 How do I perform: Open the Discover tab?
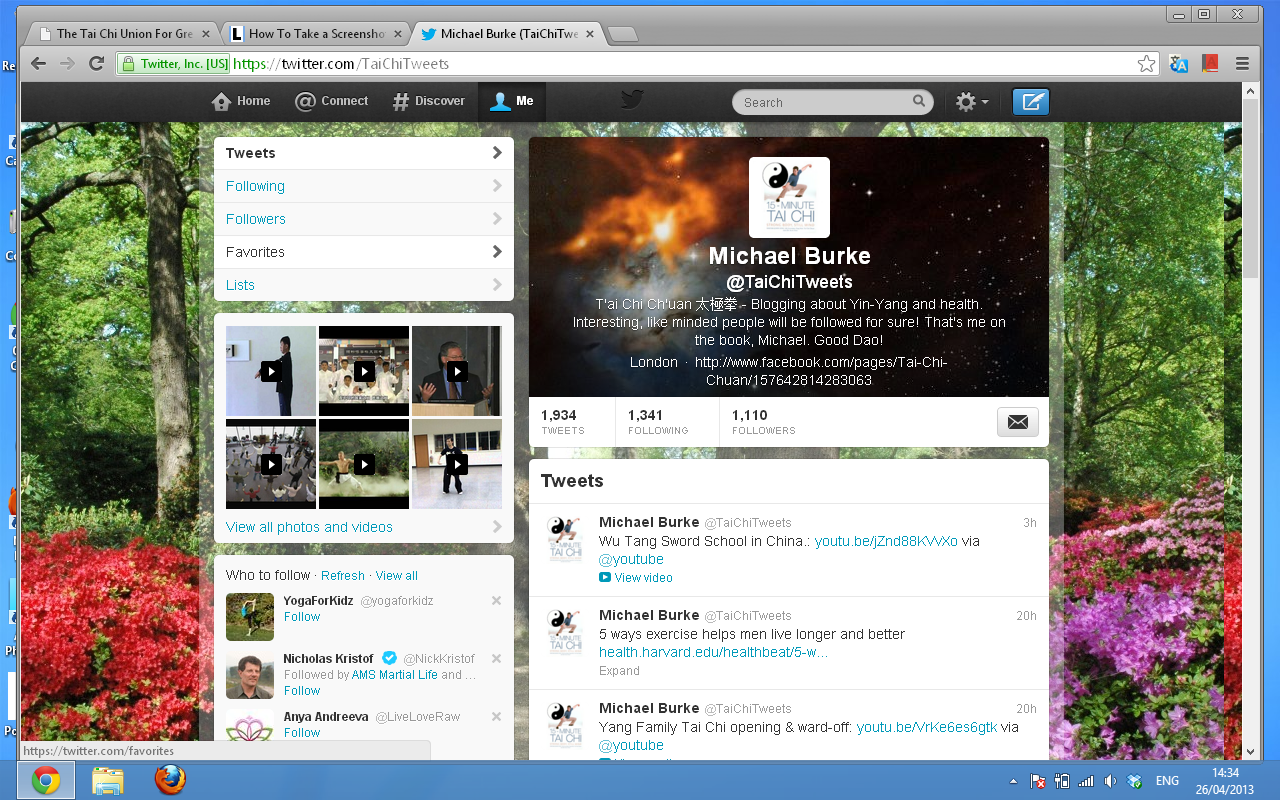pos(429,101)
